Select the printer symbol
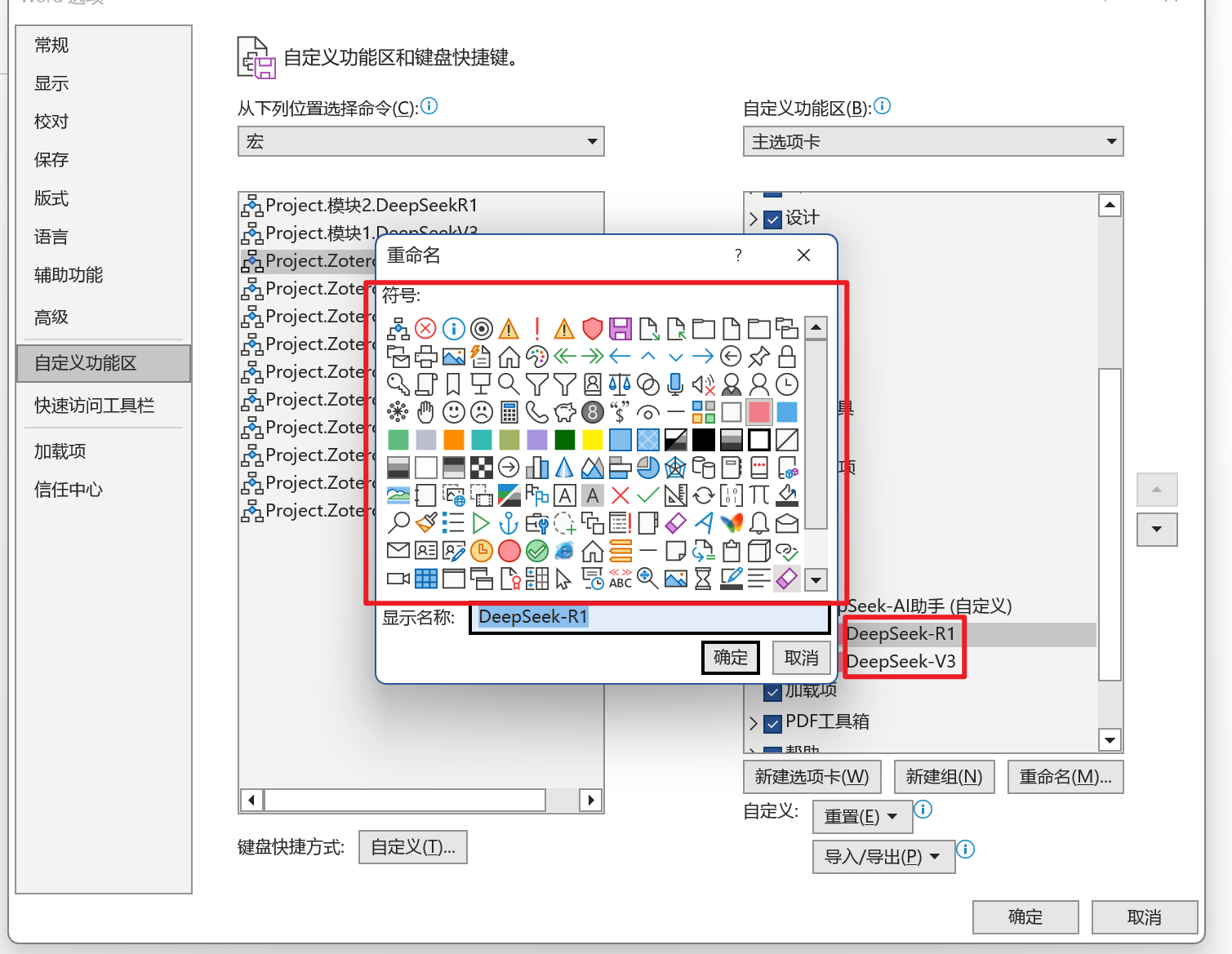The height and width of the screenshot is (954, 1232). 425,357
